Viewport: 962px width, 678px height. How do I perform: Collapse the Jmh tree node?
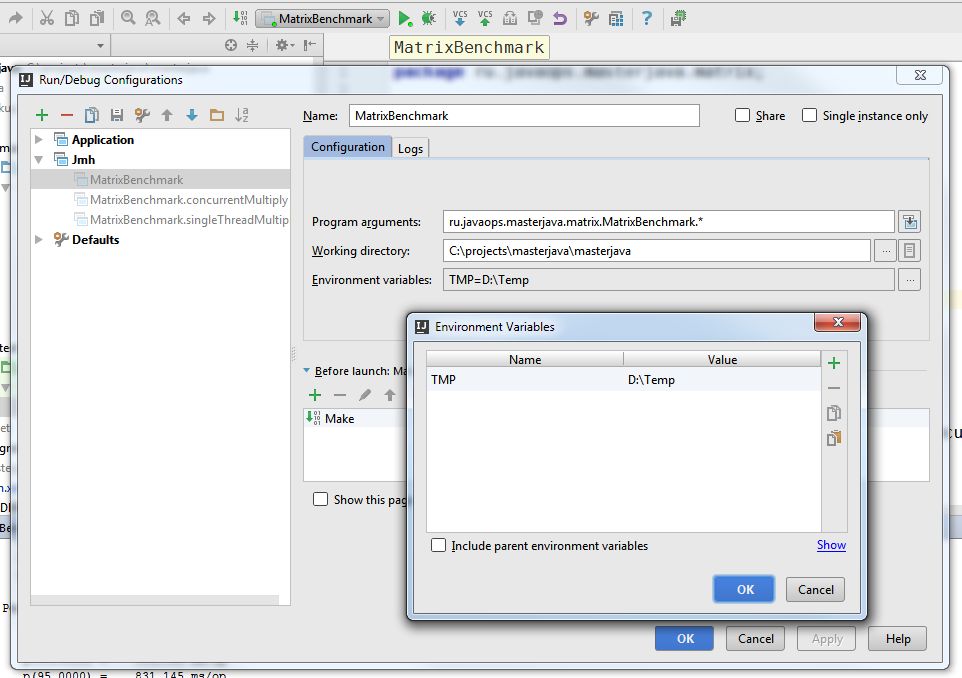pos(39,160)
